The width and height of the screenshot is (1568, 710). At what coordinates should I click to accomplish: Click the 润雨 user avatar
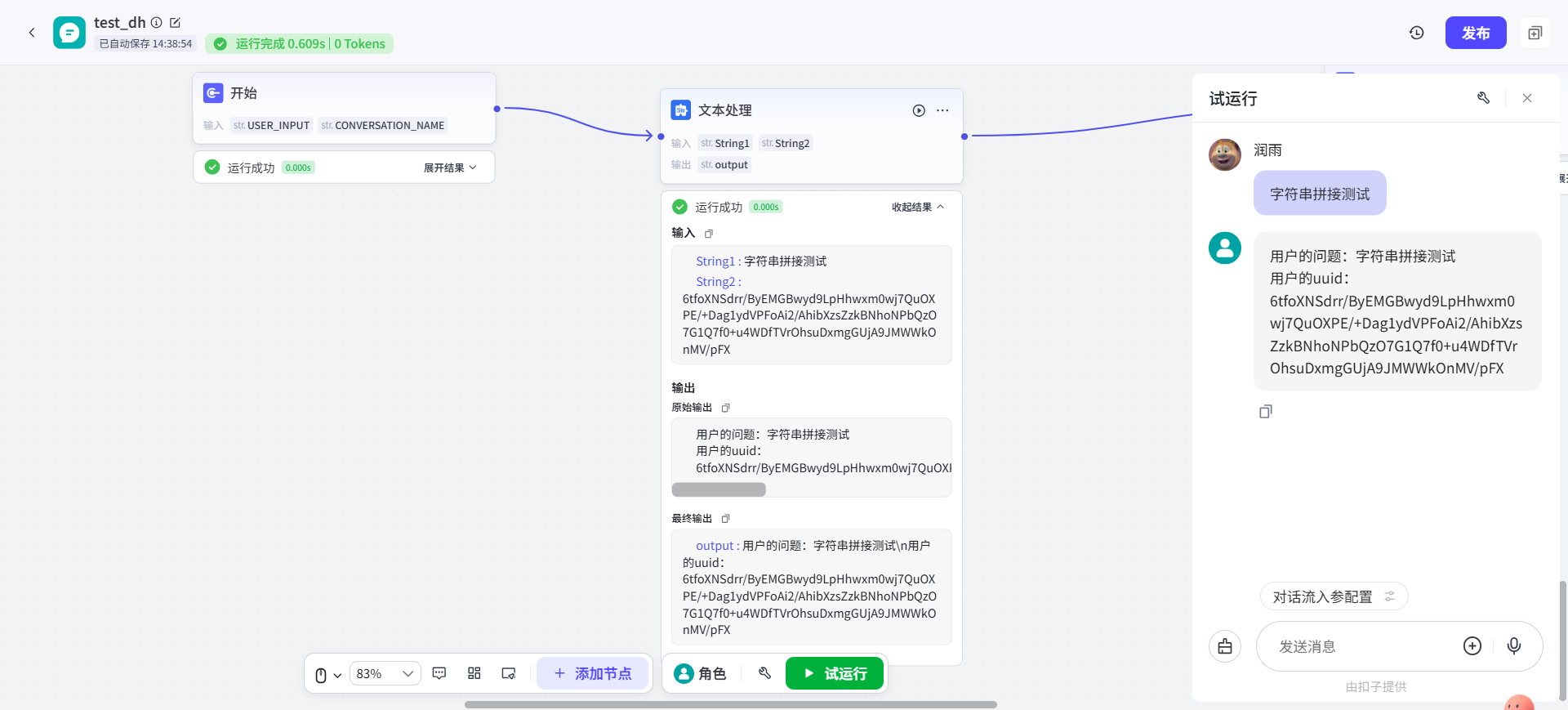click(1225, 154)
